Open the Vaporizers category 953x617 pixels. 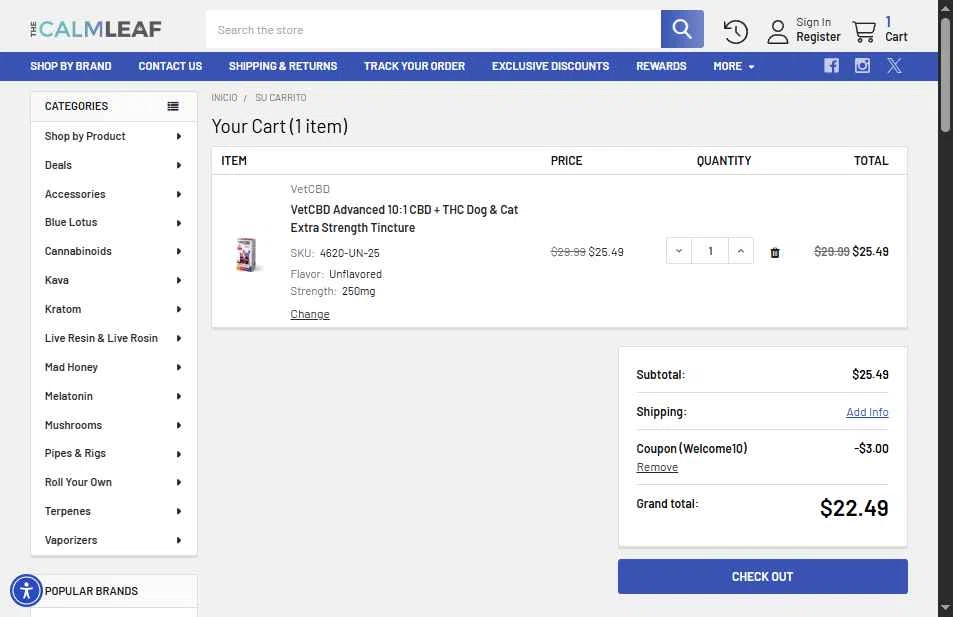[71, 540]
